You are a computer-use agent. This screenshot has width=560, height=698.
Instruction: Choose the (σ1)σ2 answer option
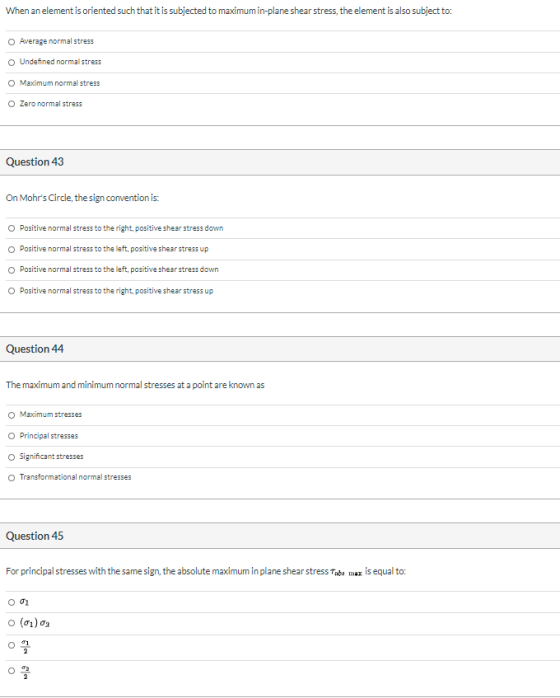tap(12, 623)
